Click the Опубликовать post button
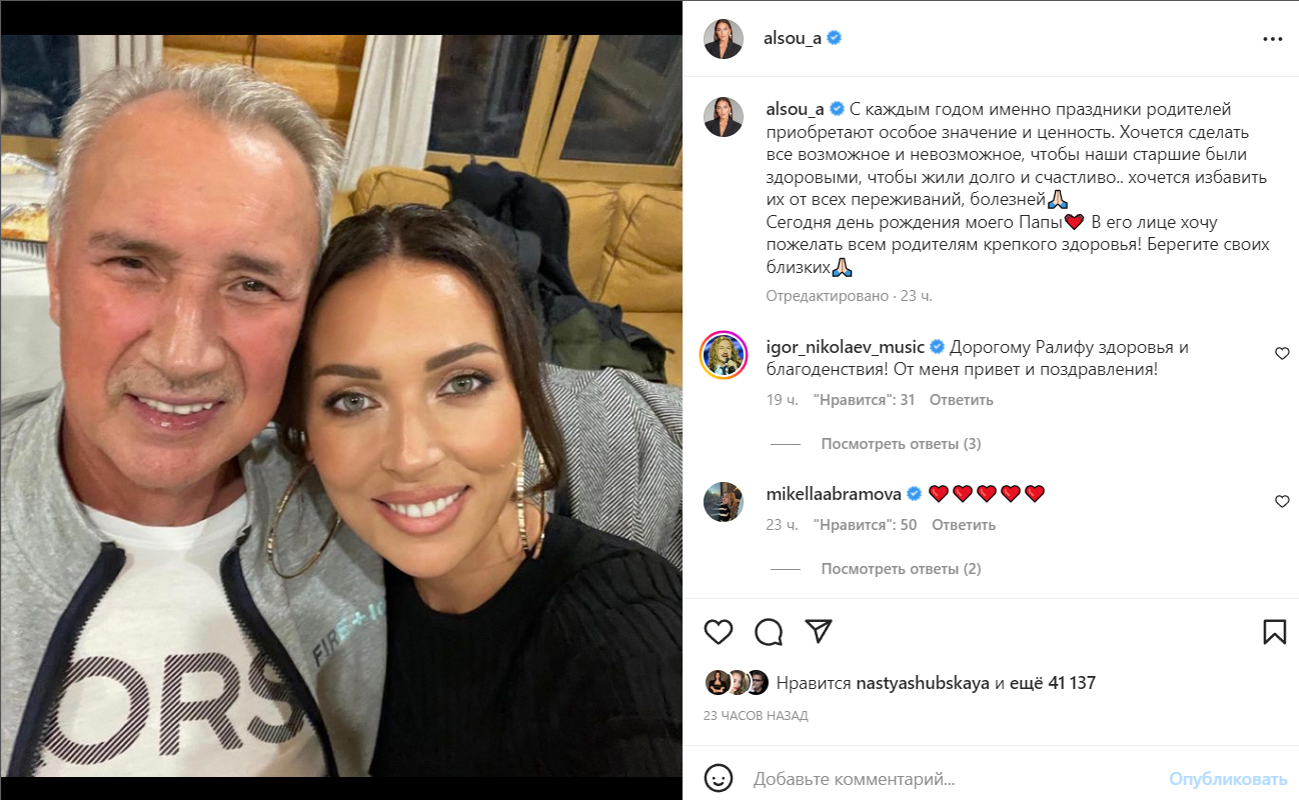This screenshot has width=1299, height=800. 1228,778
